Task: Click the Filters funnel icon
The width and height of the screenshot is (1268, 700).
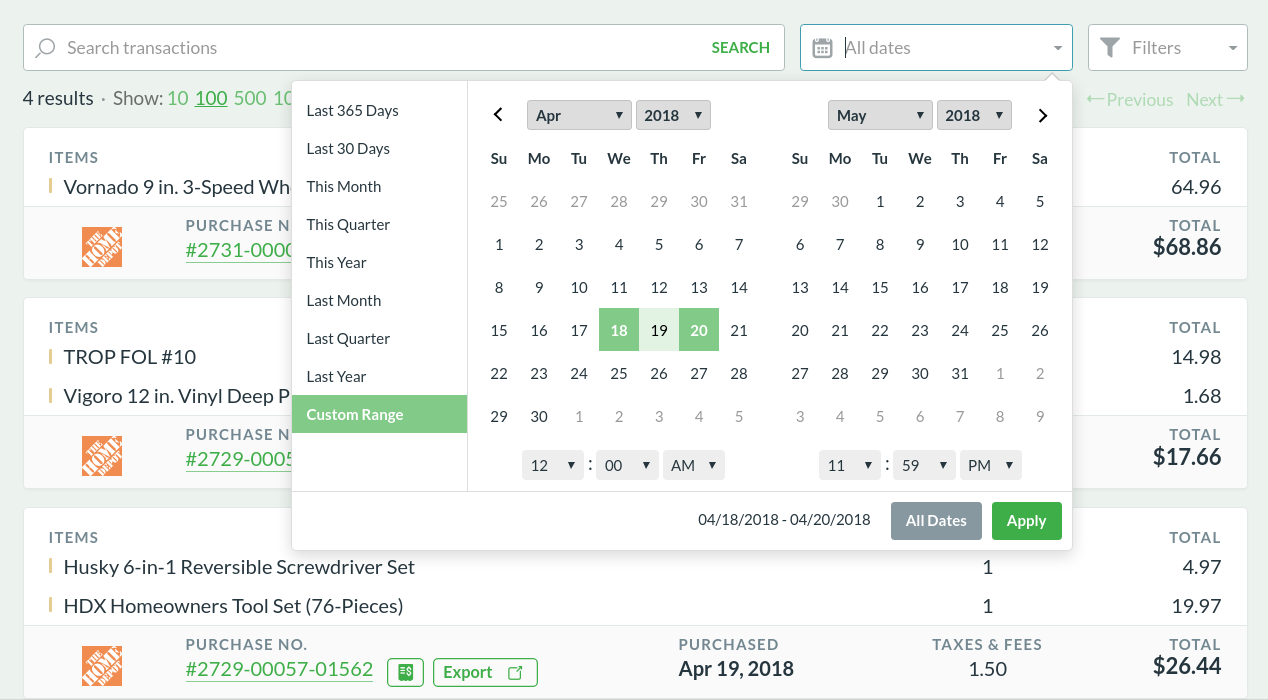Action: pos(1109,47)
